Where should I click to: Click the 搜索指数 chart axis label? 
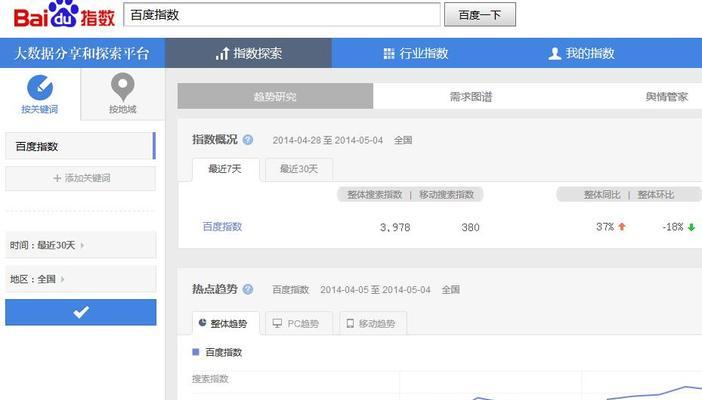[210, 379]
